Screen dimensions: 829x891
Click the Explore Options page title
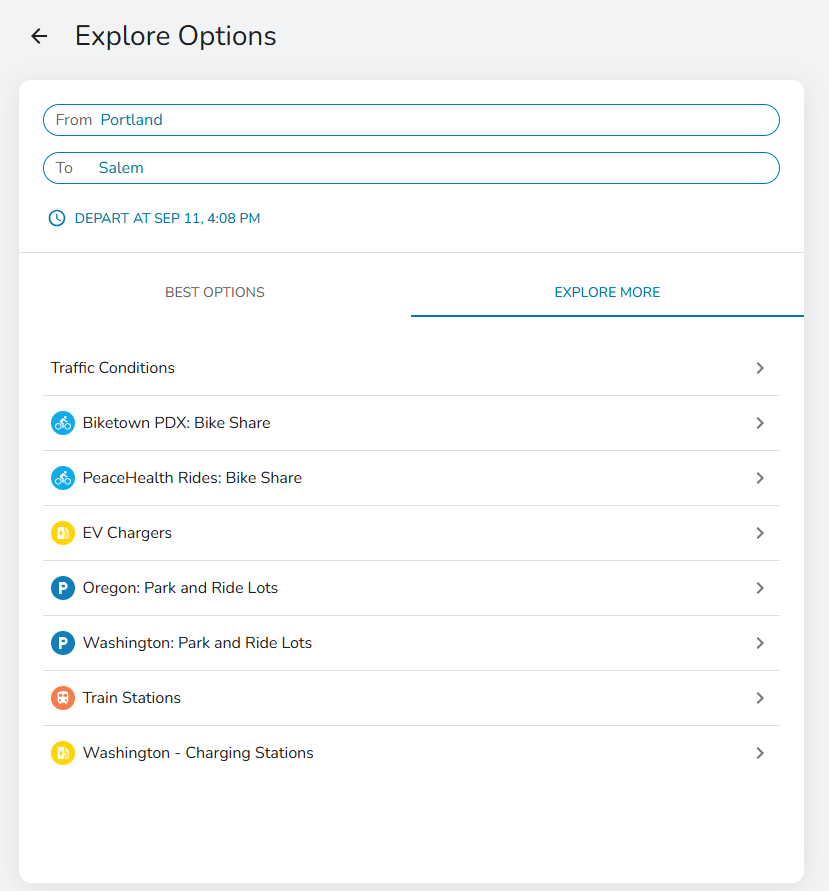[x=176, y=36]
